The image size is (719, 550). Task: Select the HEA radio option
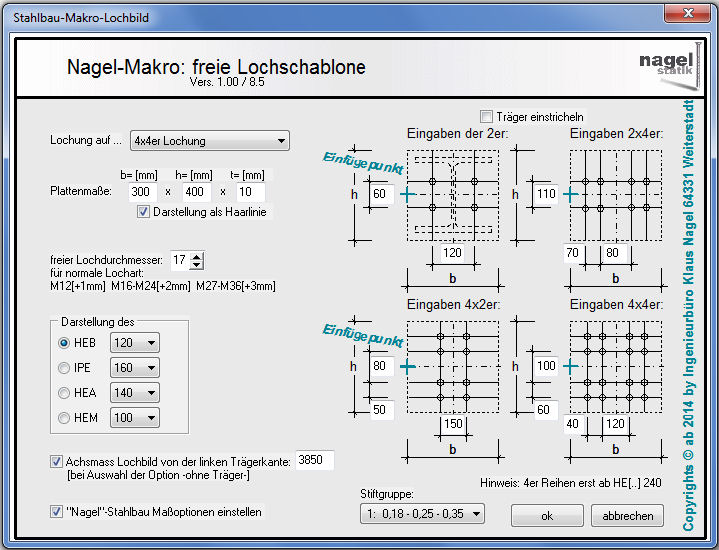click(x=65, y=393)
